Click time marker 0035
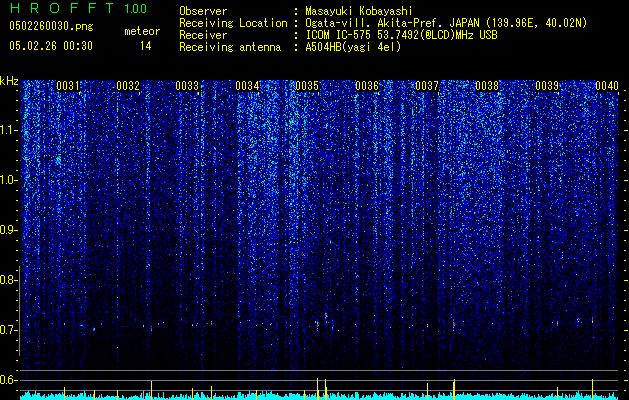The image size is (629, 400). (x=307, y=86)
